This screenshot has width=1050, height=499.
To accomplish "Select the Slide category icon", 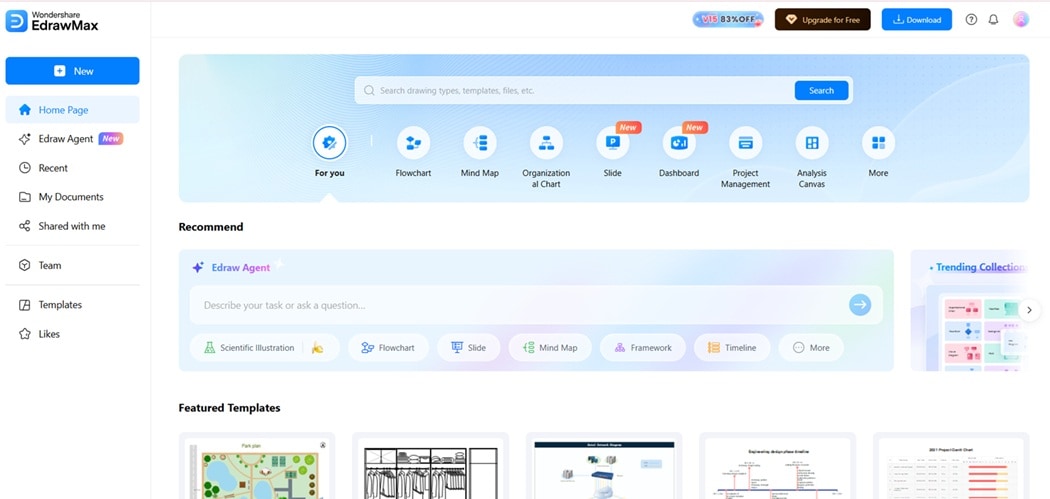I will 613,143.
